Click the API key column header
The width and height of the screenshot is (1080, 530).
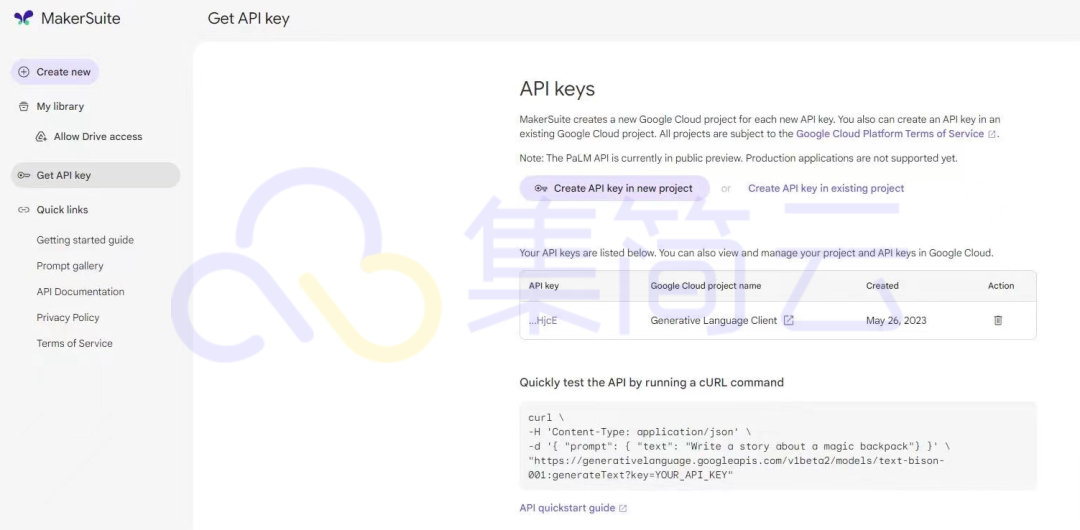point(543,285)
